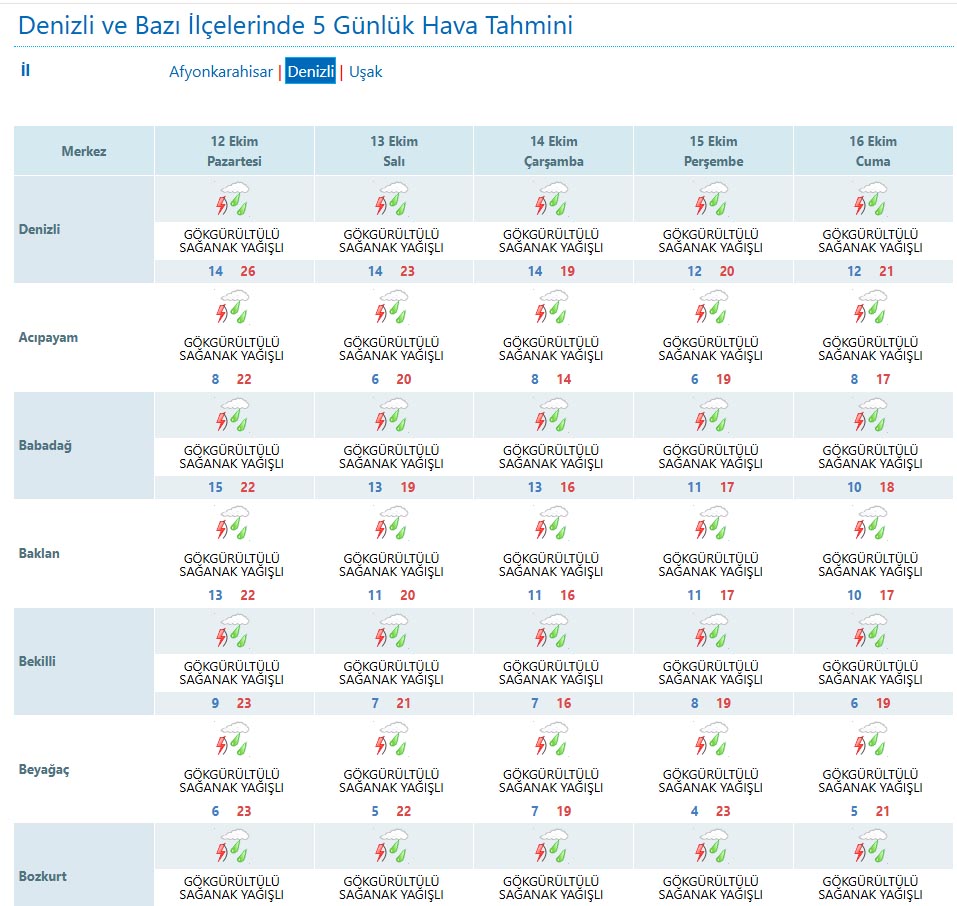This screenshot has height=906, width=957.
Task: Select the highlighted Denizli province tab
Action: [x=311, y=71]
